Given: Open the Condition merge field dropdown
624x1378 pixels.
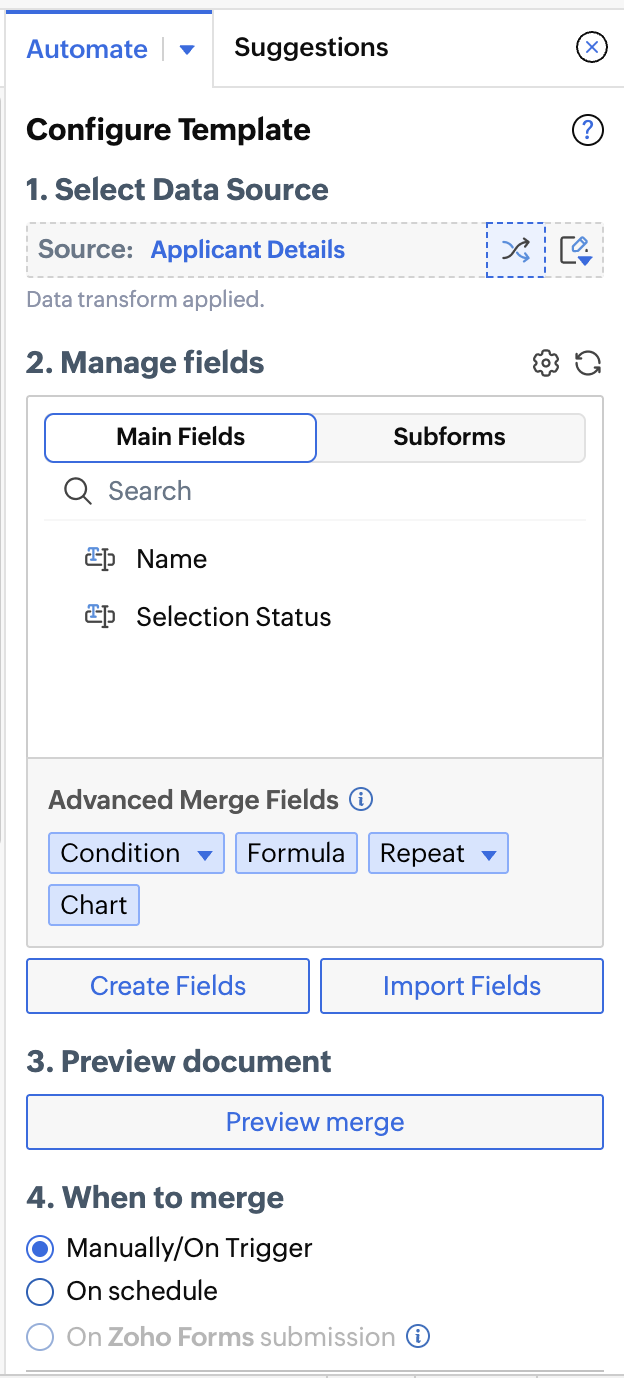Looking at the screenshot, I should (205, 855).
